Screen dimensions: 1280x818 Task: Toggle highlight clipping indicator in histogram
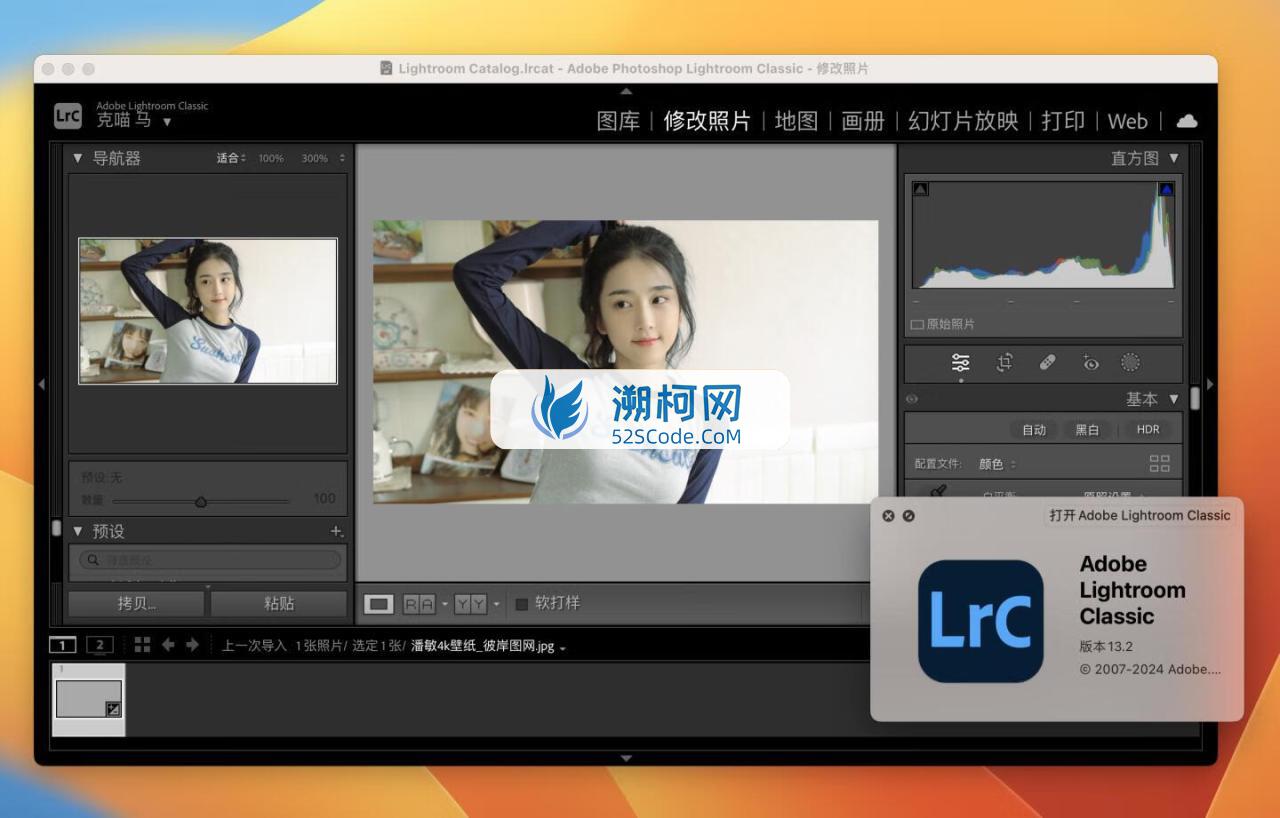click(1166, 189)
